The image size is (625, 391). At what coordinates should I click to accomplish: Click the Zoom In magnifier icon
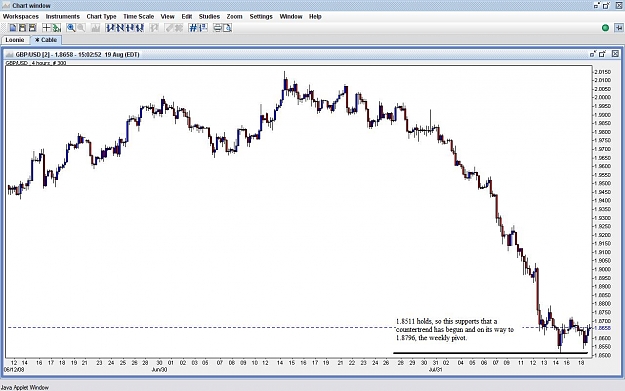pyautogui.click(x=71, y=28)
